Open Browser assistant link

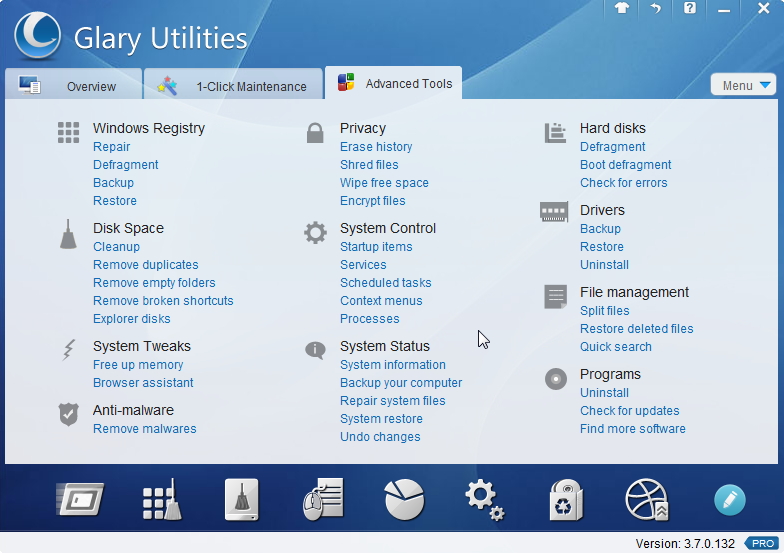click(x=143, y=383)
